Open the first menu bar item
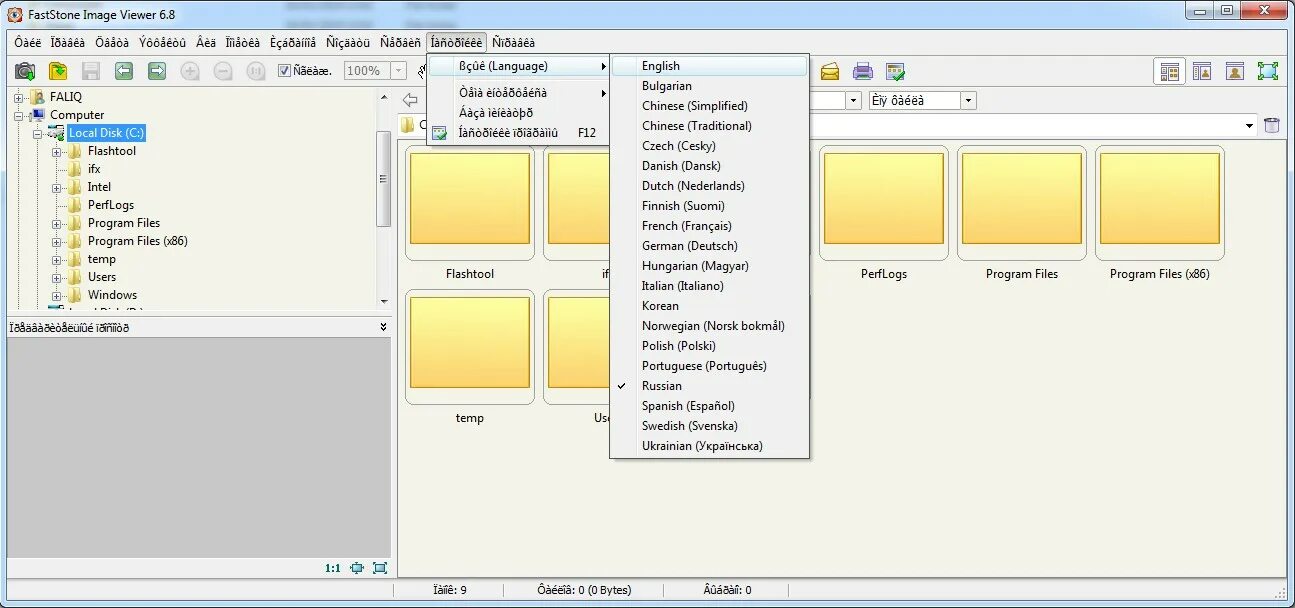This screenshot has height=608, width=1295. pos(28,43)
